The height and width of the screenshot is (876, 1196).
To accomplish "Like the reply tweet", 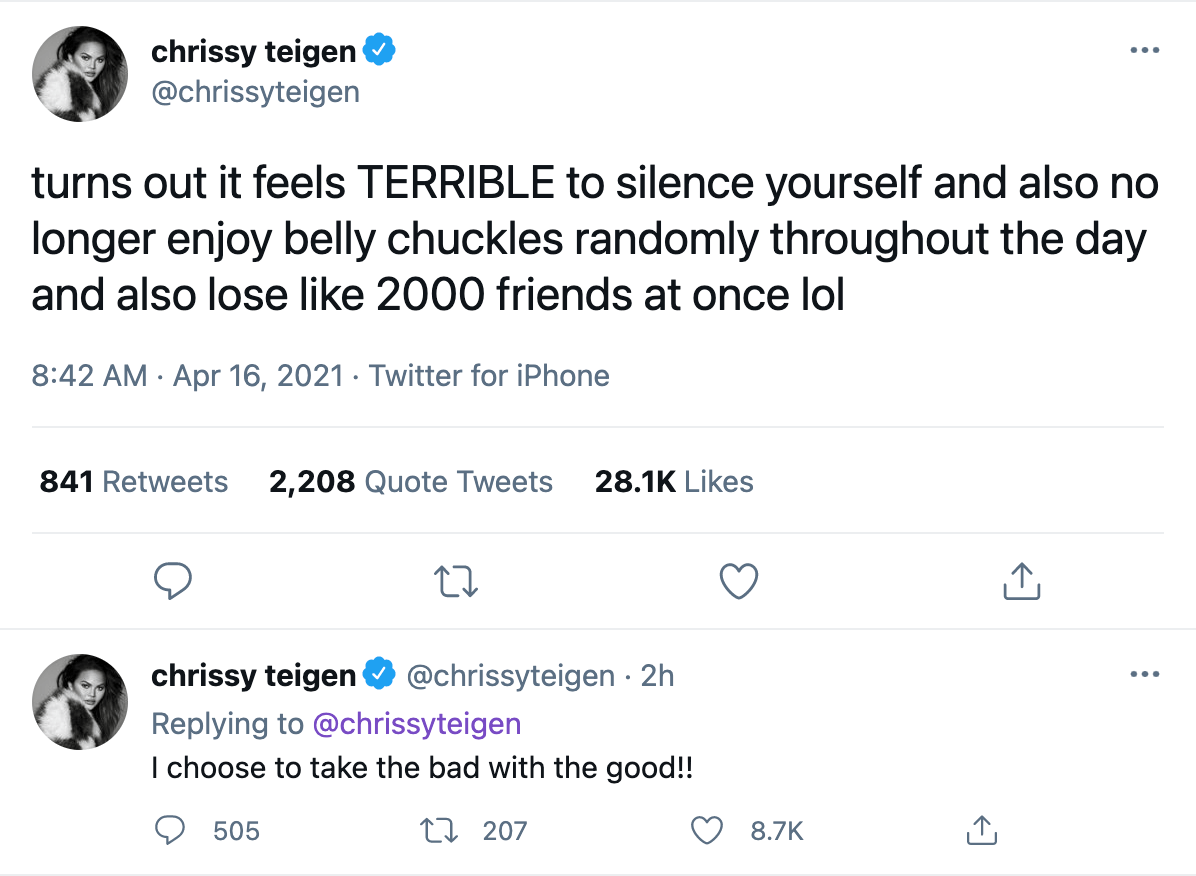I will [707, 831].
